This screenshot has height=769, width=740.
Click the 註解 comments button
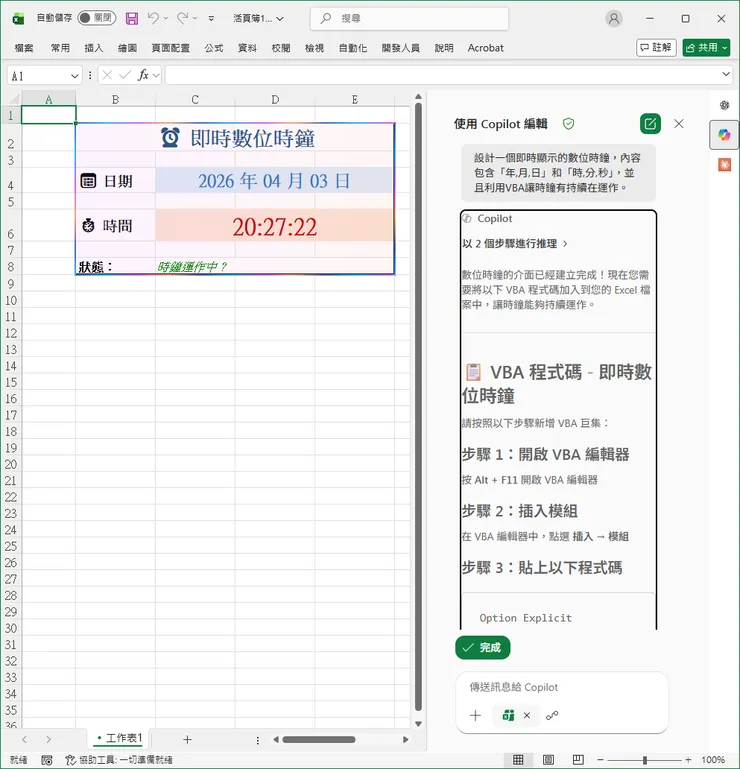click(656, 48)
